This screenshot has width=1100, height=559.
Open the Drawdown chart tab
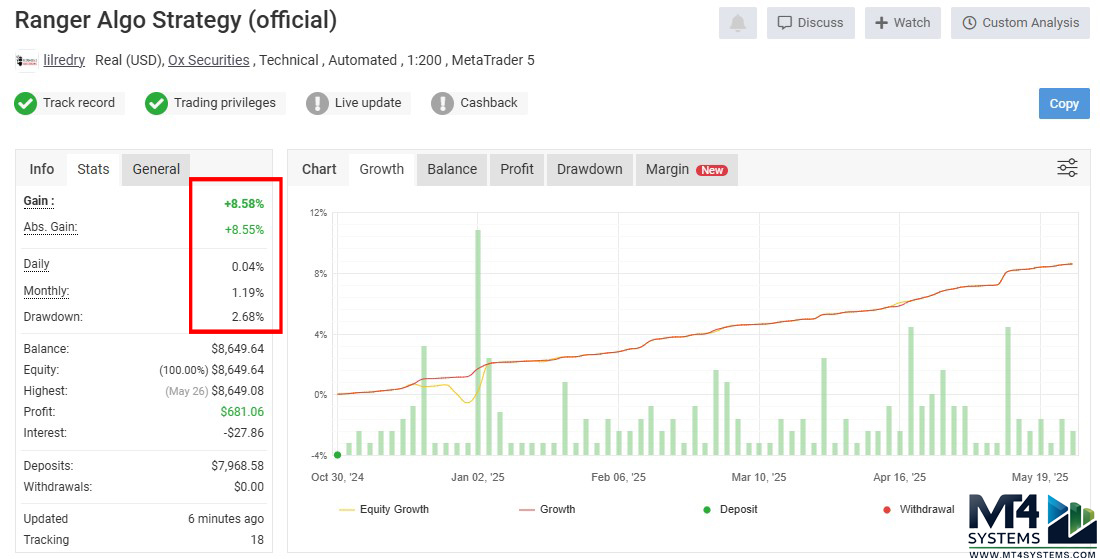589,169
